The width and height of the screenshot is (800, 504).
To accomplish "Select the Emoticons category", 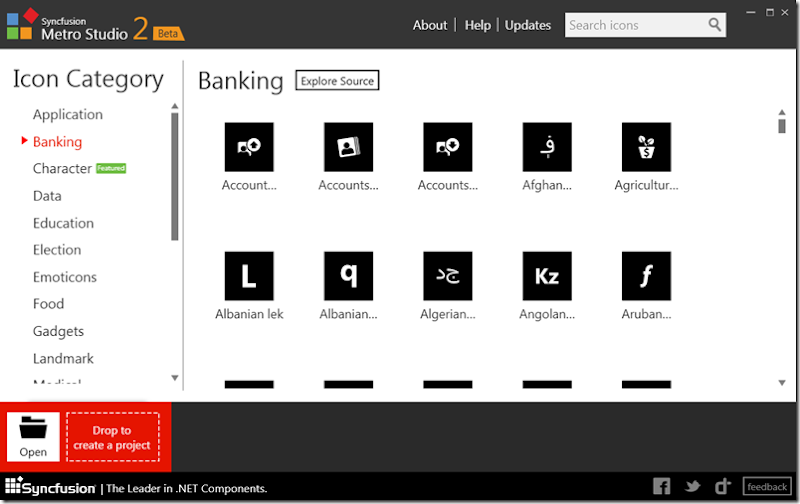I will click(x=65, y=277).
